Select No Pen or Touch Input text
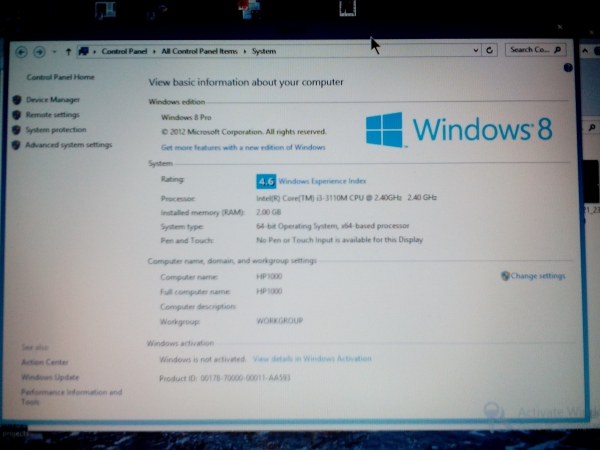This screenshot has height=450, width=600. pos(339,240)
